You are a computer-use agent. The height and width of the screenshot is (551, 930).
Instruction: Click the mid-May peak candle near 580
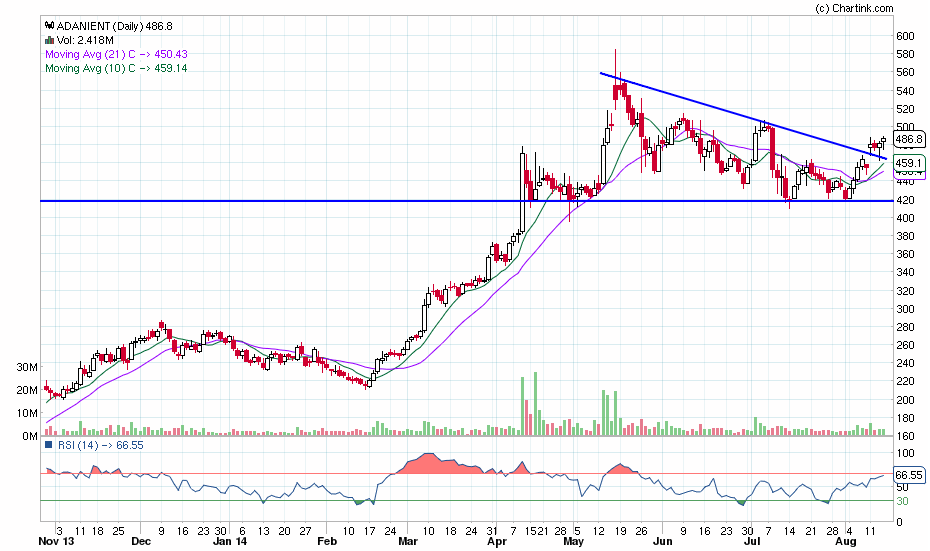click(616, 79)
